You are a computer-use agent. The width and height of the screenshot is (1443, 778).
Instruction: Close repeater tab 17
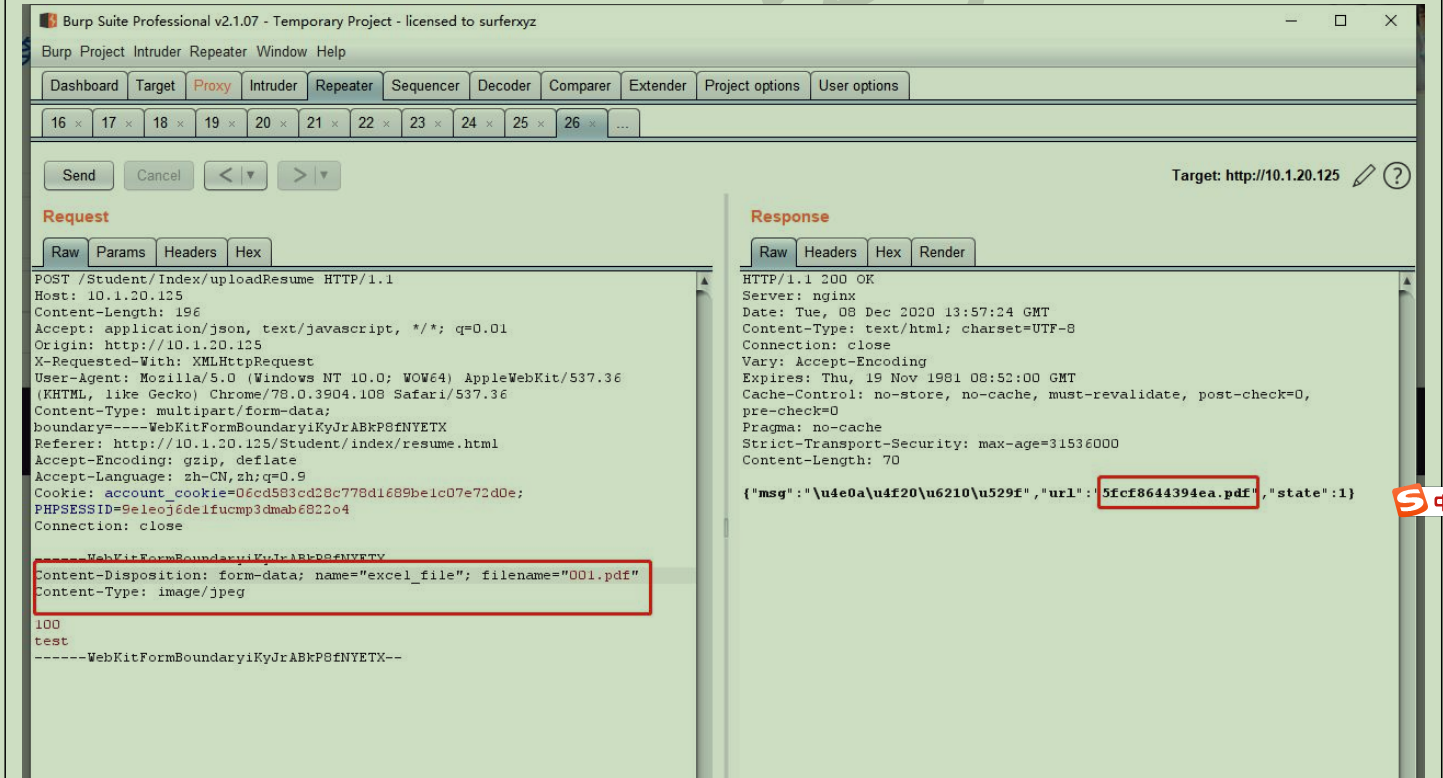130,124
